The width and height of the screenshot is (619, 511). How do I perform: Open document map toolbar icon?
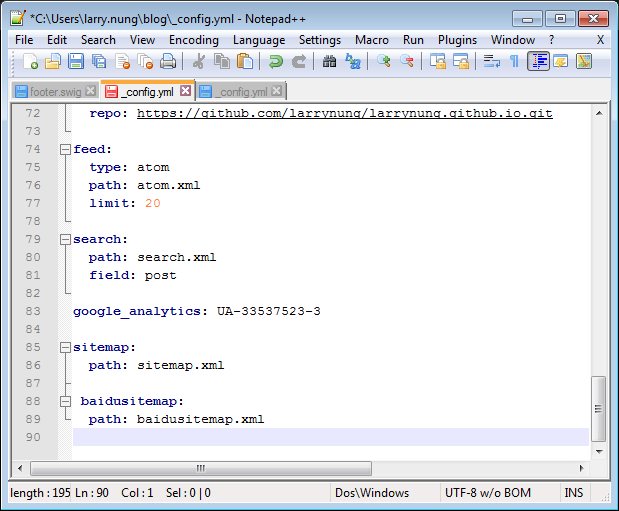[584, 62]
